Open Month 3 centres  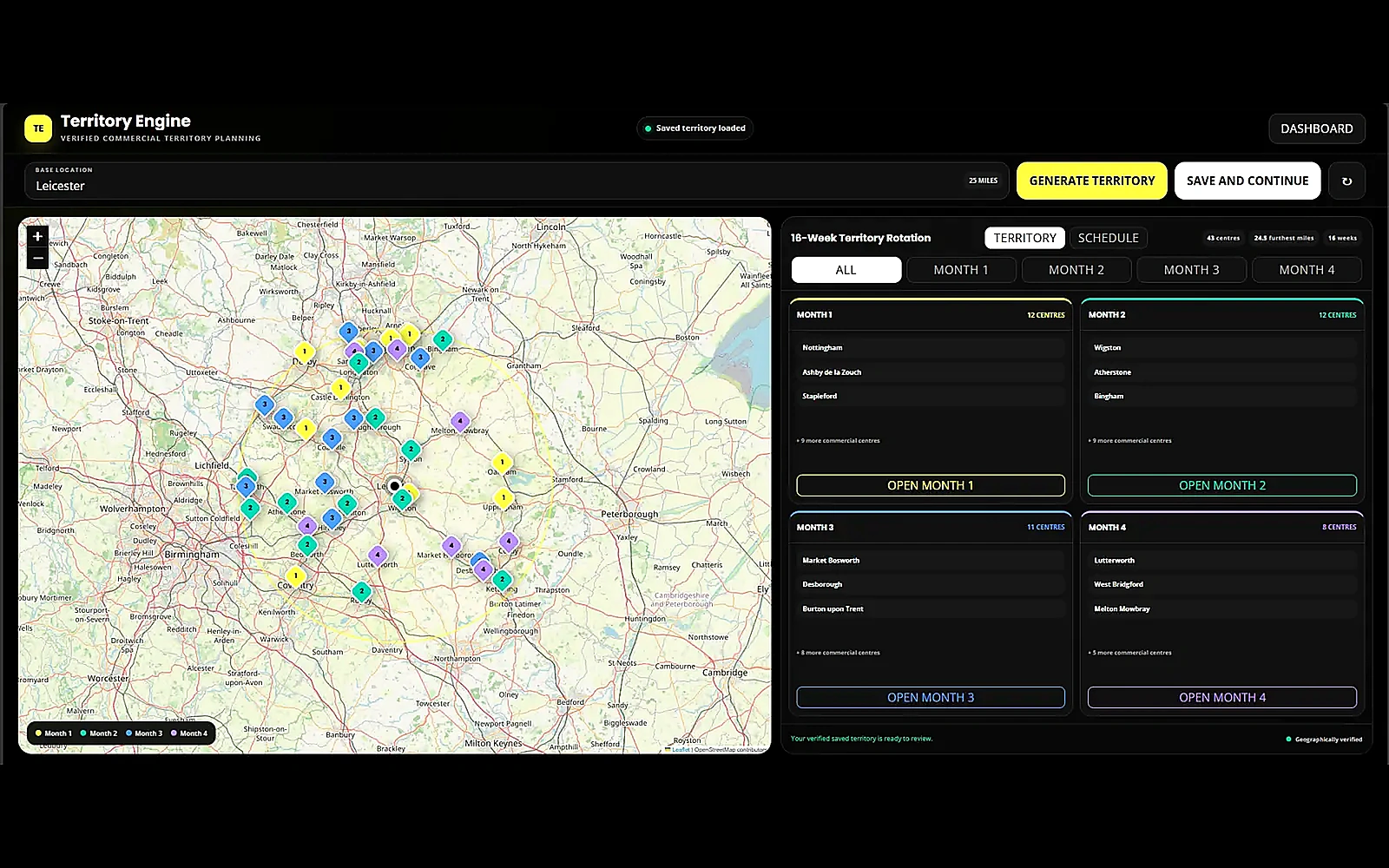[x=931, y=697]
